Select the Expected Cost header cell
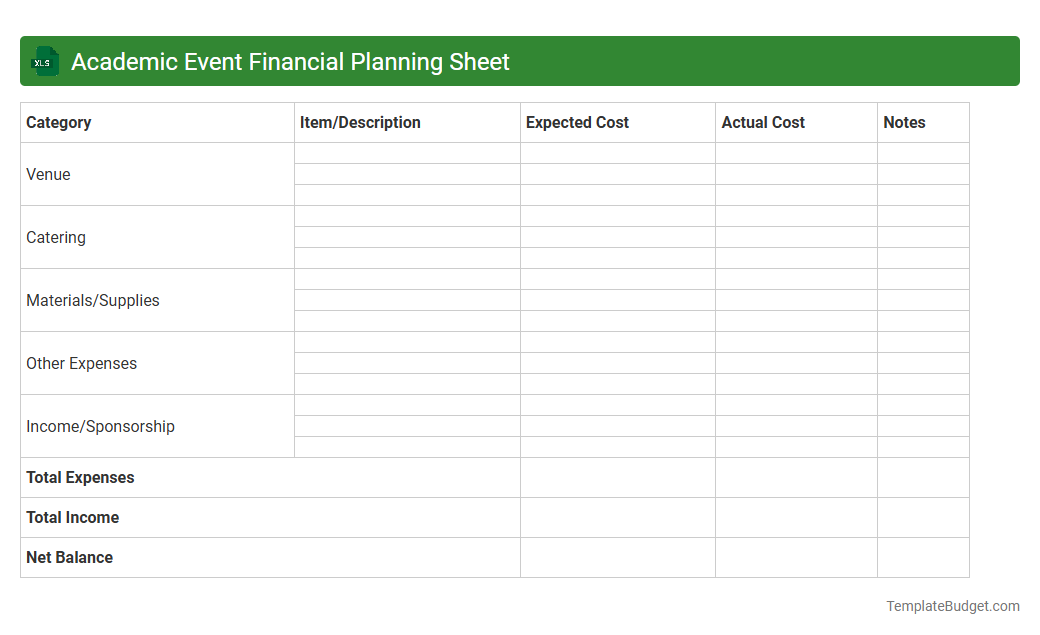1040x635 pixels. (577, 122)
